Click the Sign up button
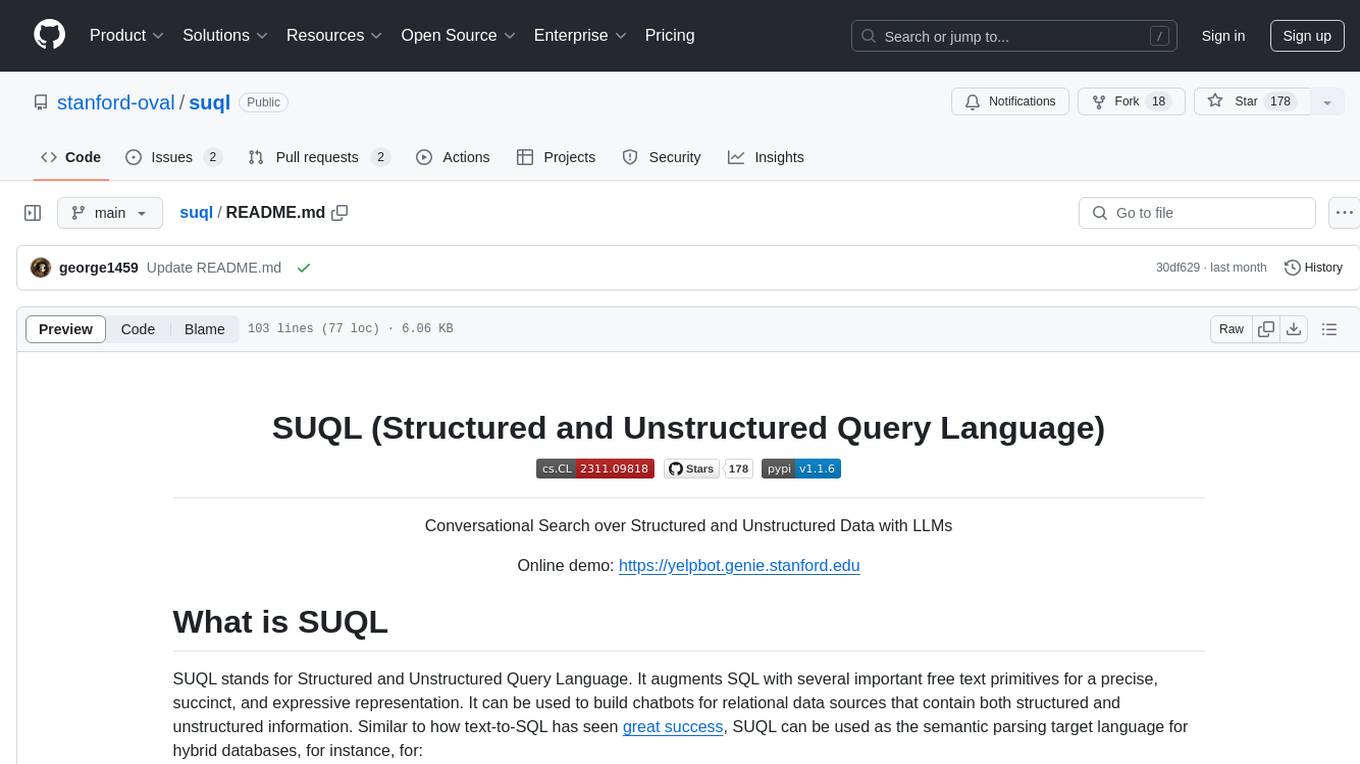 coord(1307,36)
